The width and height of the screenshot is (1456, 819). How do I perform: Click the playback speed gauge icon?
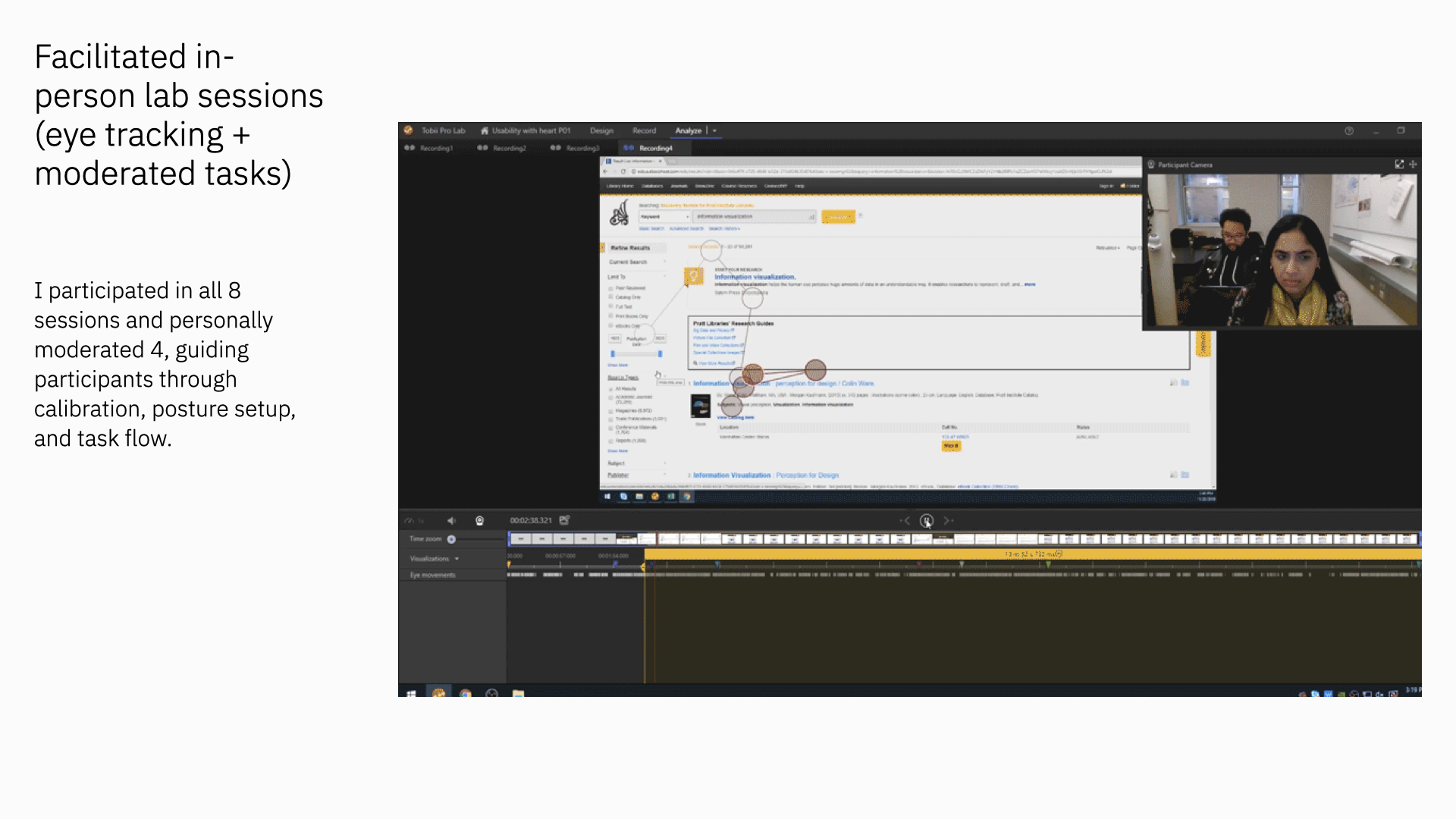coord(409,520)
